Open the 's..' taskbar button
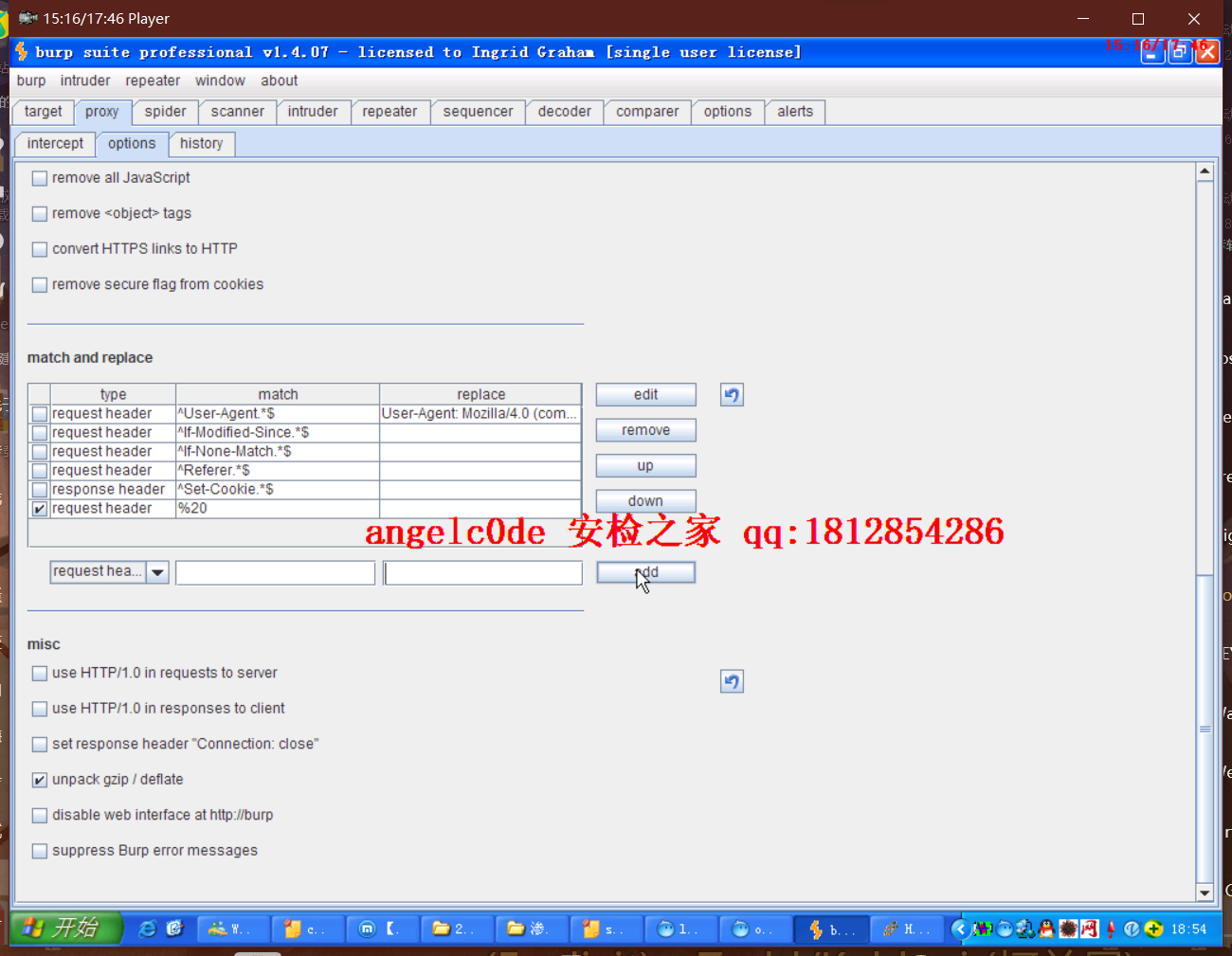This screenshot has width=1232, height=956. click(607, 929)
